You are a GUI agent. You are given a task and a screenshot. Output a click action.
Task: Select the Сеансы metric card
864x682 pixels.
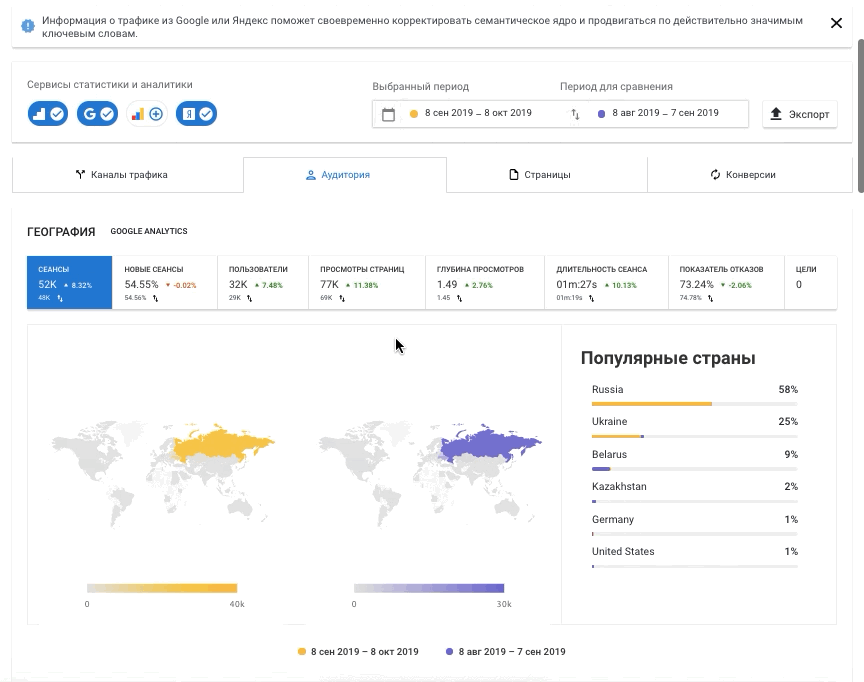(69, 282)
